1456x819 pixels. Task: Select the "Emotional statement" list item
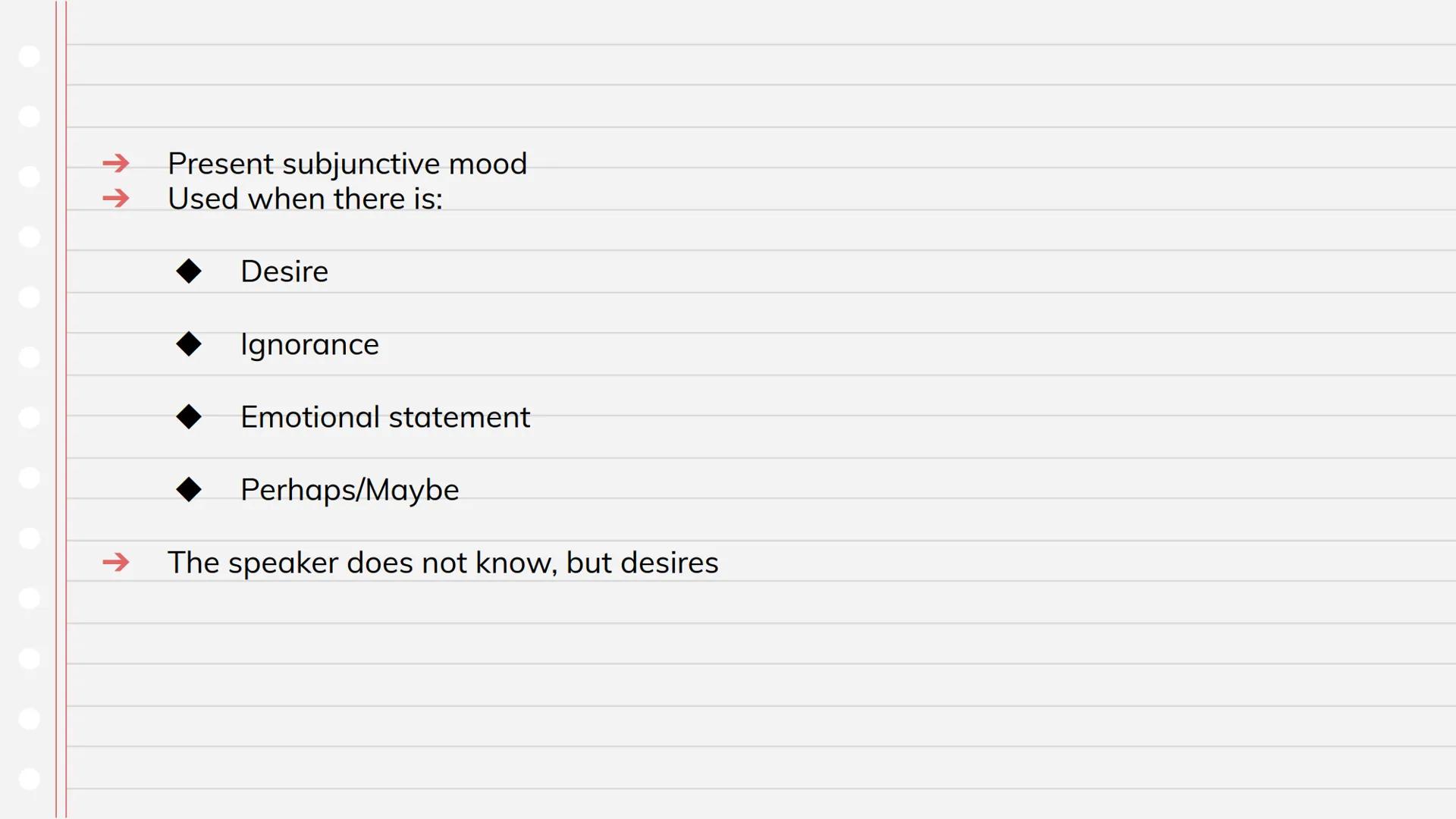click(x=384, y=417)
